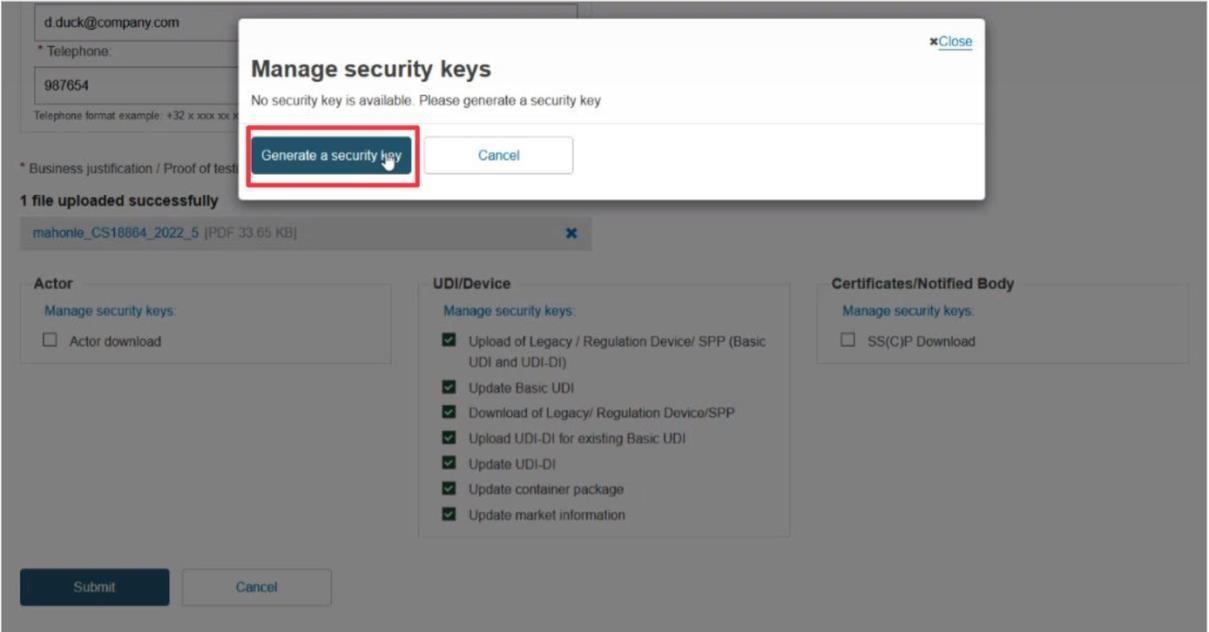Click the Cancel button beside Submit

[256, 587]
